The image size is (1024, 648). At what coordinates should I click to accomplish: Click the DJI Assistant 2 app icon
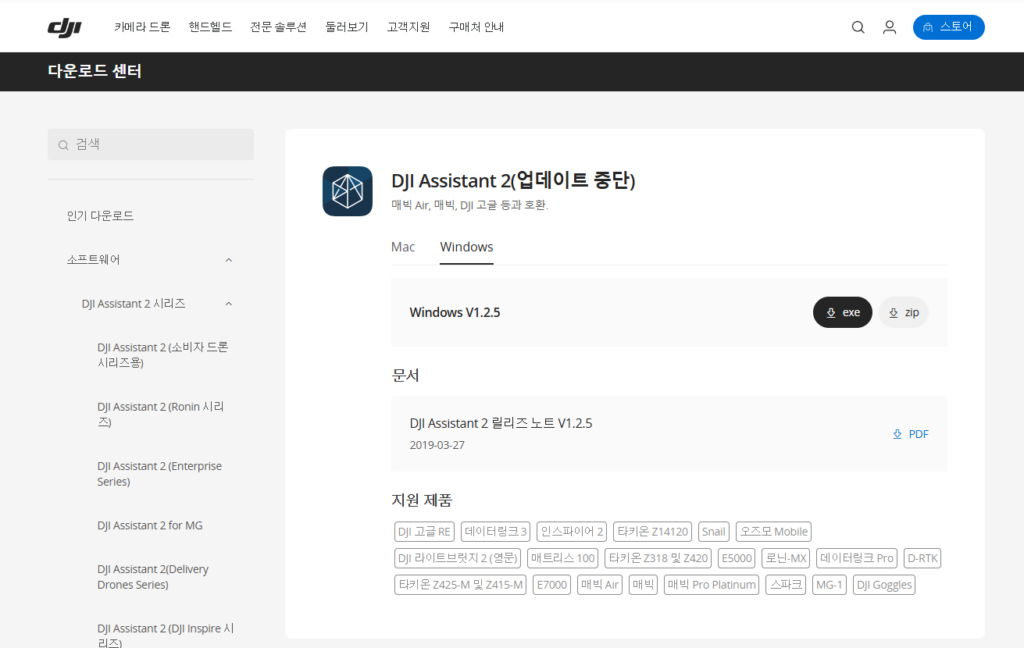click(347, 191)
